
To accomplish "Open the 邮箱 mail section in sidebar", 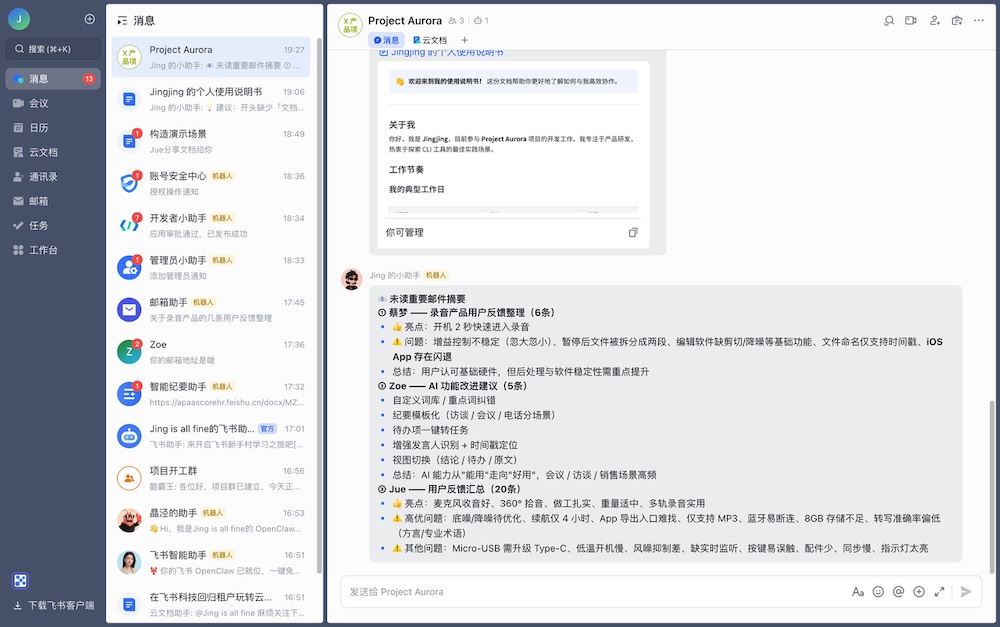I will (40, 201).
